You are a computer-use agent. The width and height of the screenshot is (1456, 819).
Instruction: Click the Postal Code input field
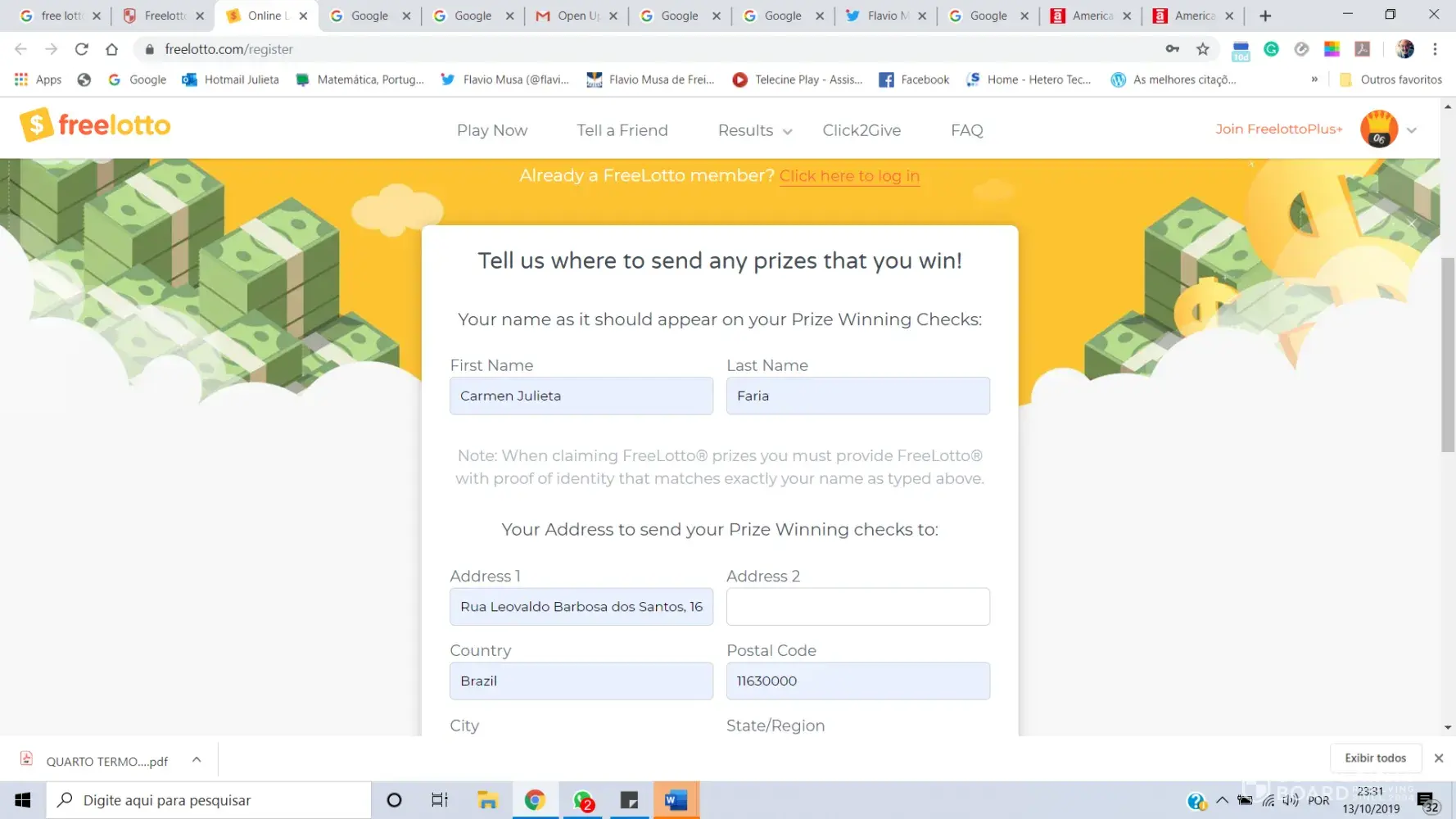858,681
